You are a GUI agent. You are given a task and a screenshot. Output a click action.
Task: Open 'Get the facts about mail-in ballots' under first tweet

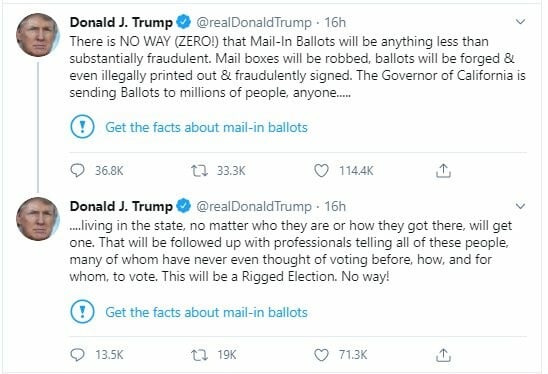pos(206,127)
